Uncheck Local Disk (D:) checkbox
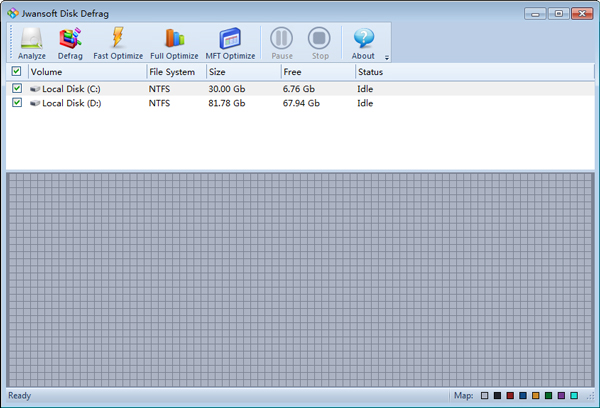Screen dimensions: 600x408 tap(17, 103)
